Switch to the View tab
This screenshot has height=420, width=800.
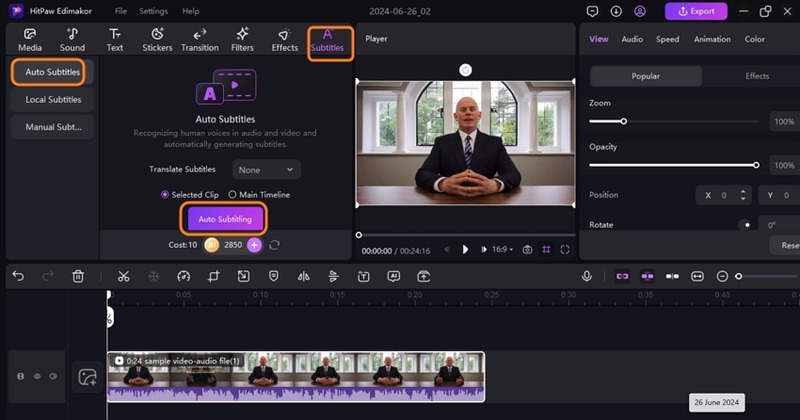[x=598, y=39]
